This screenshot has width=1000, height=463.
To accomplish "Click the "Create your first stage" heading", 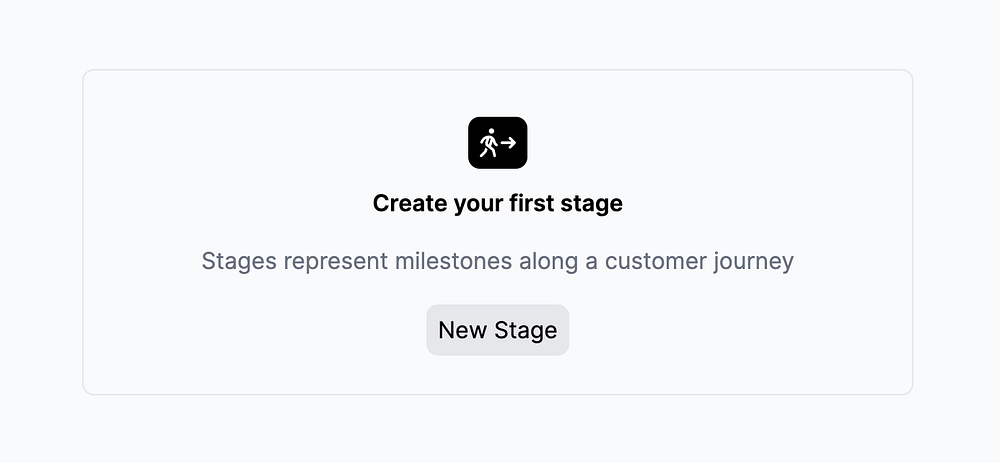I will [497, 203].
